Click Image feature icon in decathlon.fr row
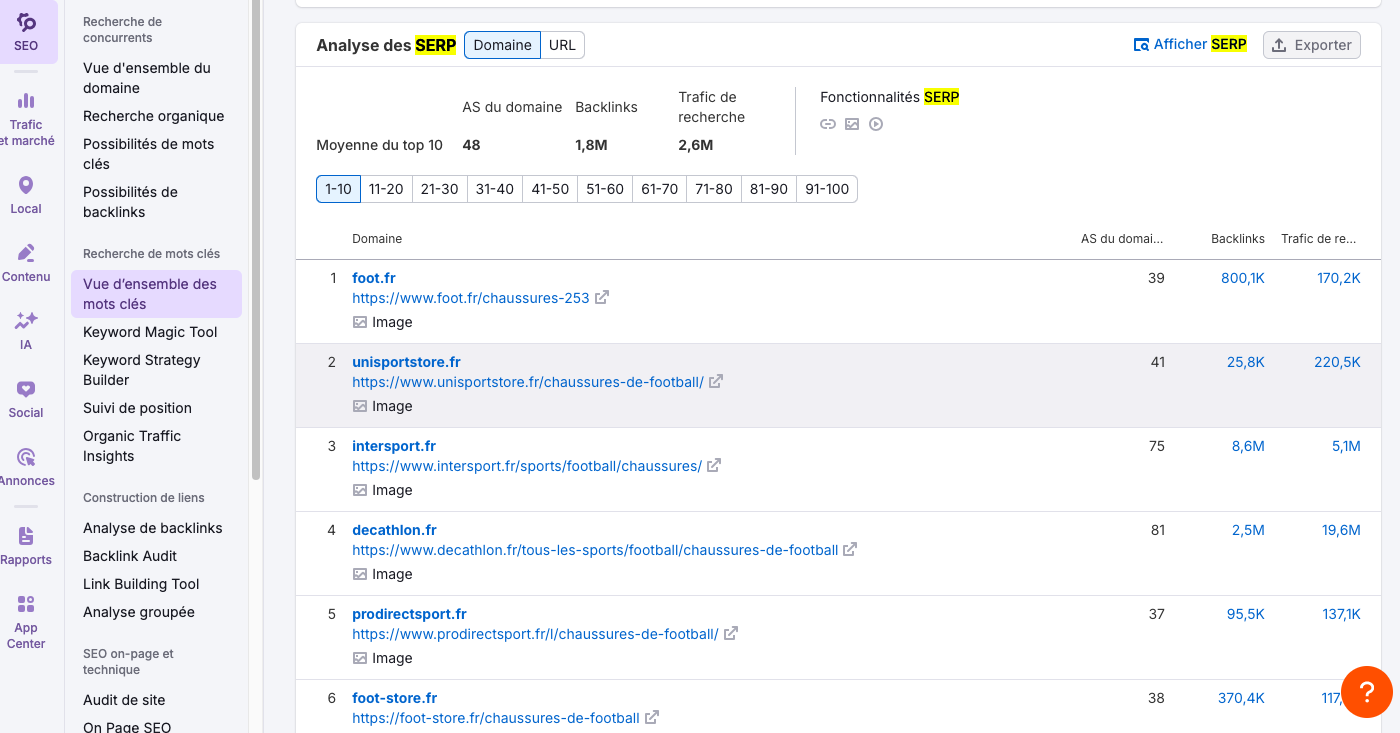Screen dimensions: 1400x733 click(x=360, y=574)
